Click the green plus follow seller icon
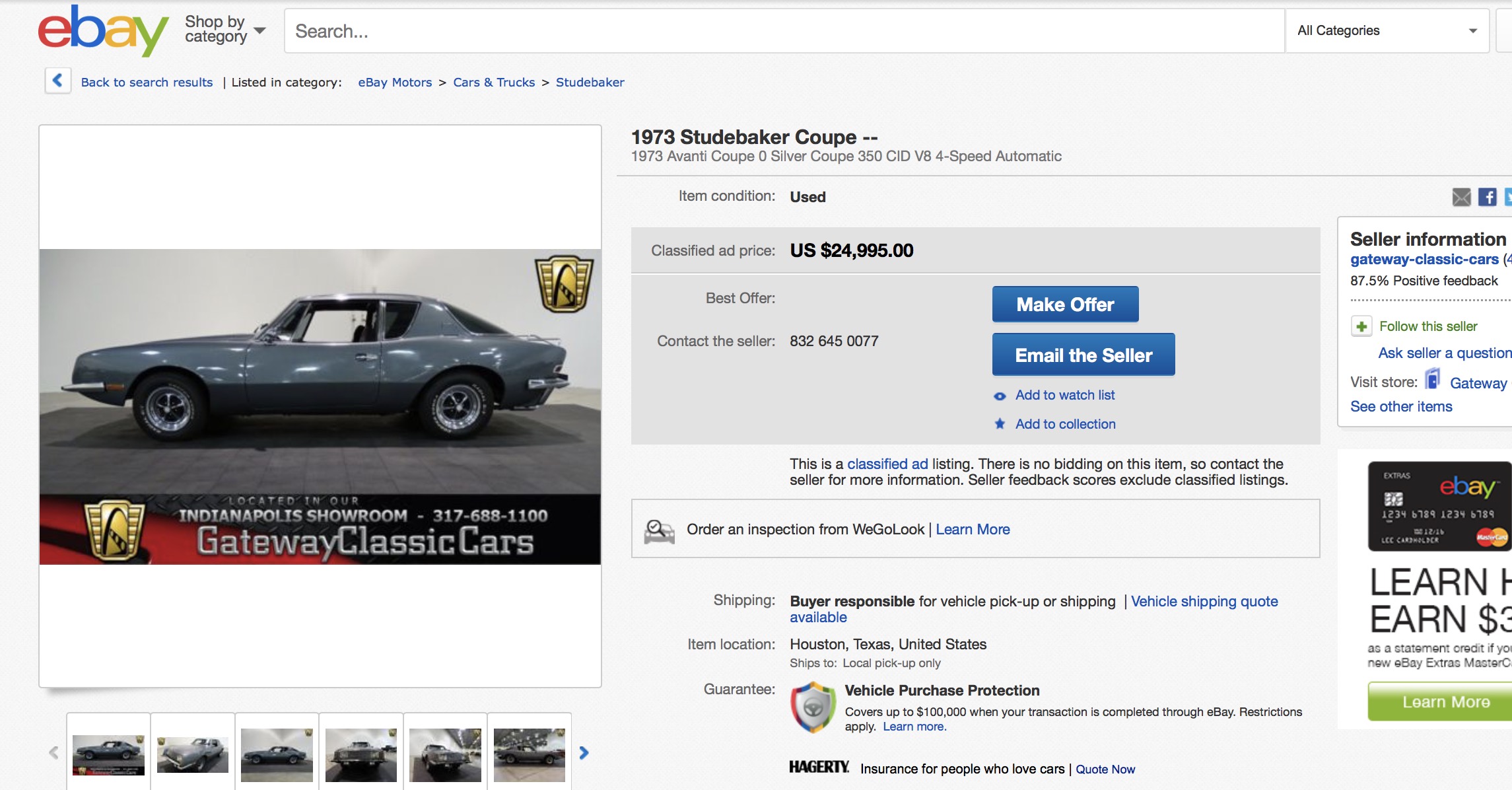The image size is (1512, 790). [x=1361, y=326]
